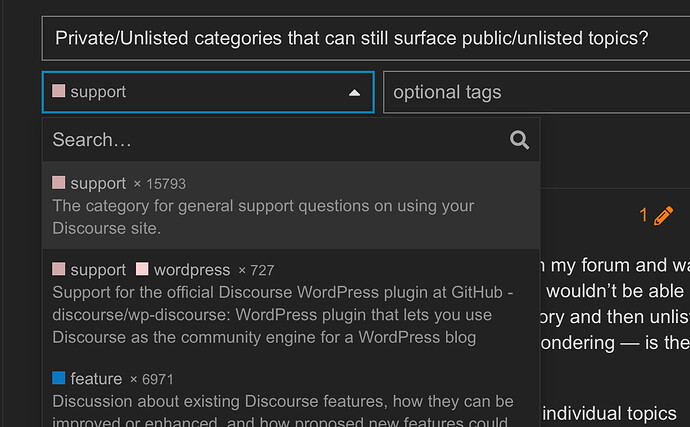Focus the category Search… box
The height and width of the screenshot is (427, 690).
click(291, 140)
